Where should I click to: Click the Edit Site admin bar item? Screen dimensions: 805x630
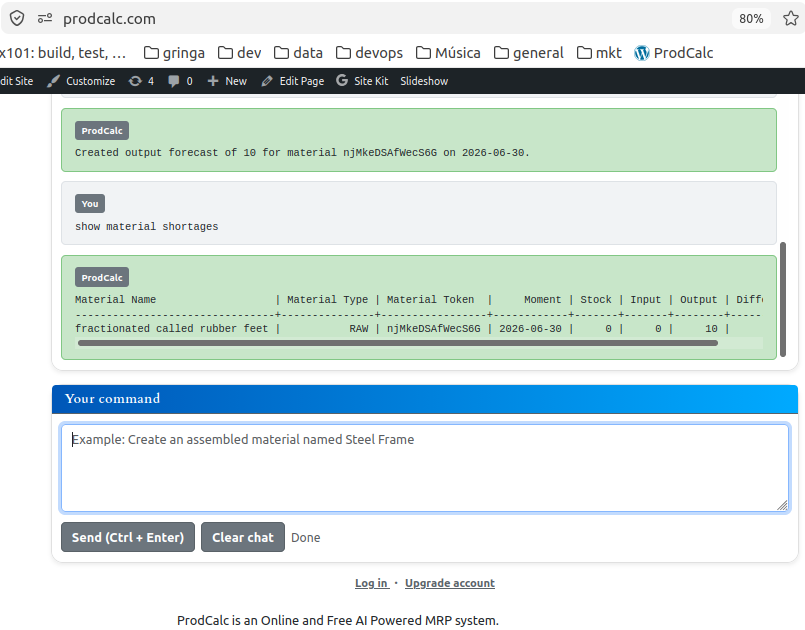coord(16,81)
